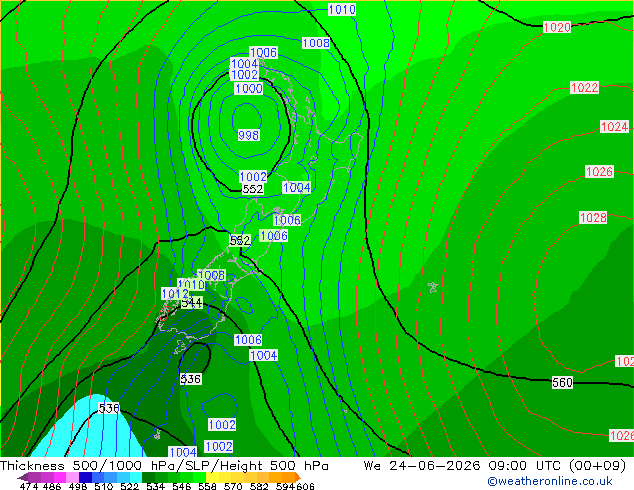The width and height of the screenshot is (634, 490).
Task: Click the 582 legend value
Action: tap(259, 486)
